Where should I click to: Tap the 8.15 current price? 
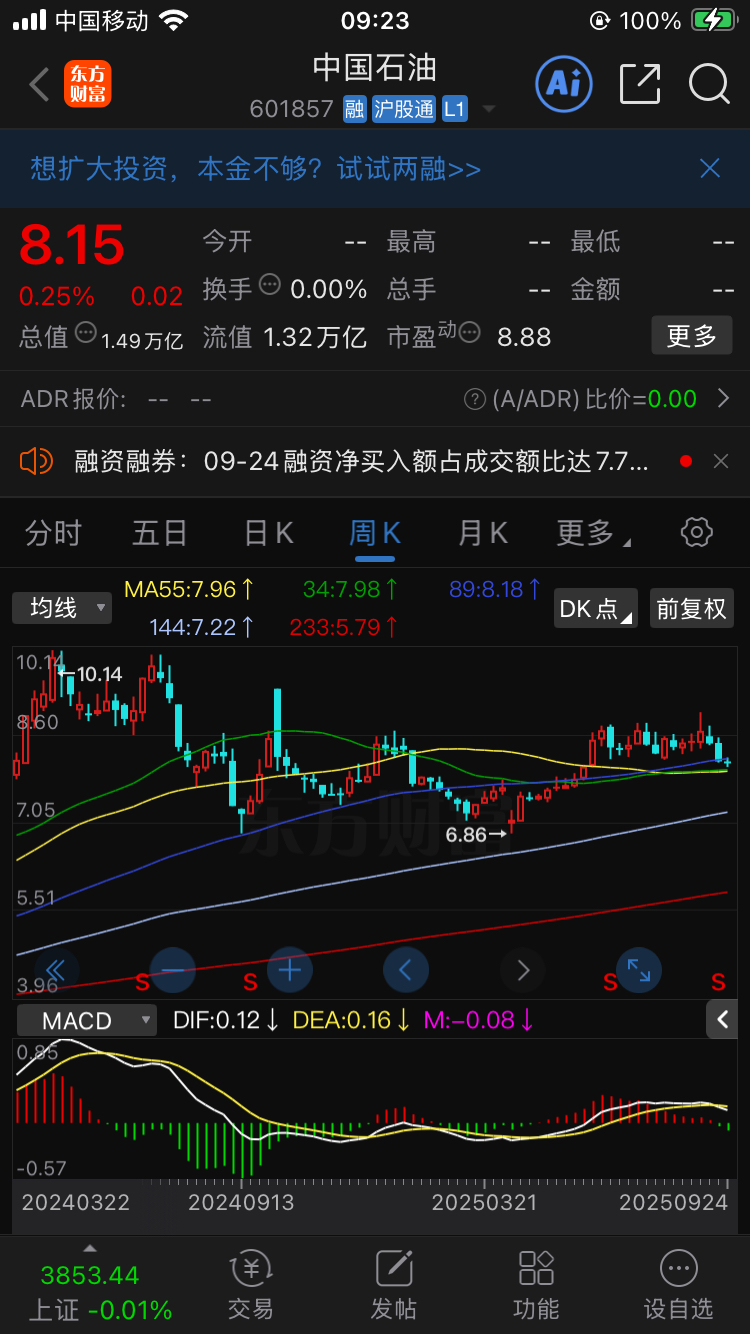pos(72,245)
